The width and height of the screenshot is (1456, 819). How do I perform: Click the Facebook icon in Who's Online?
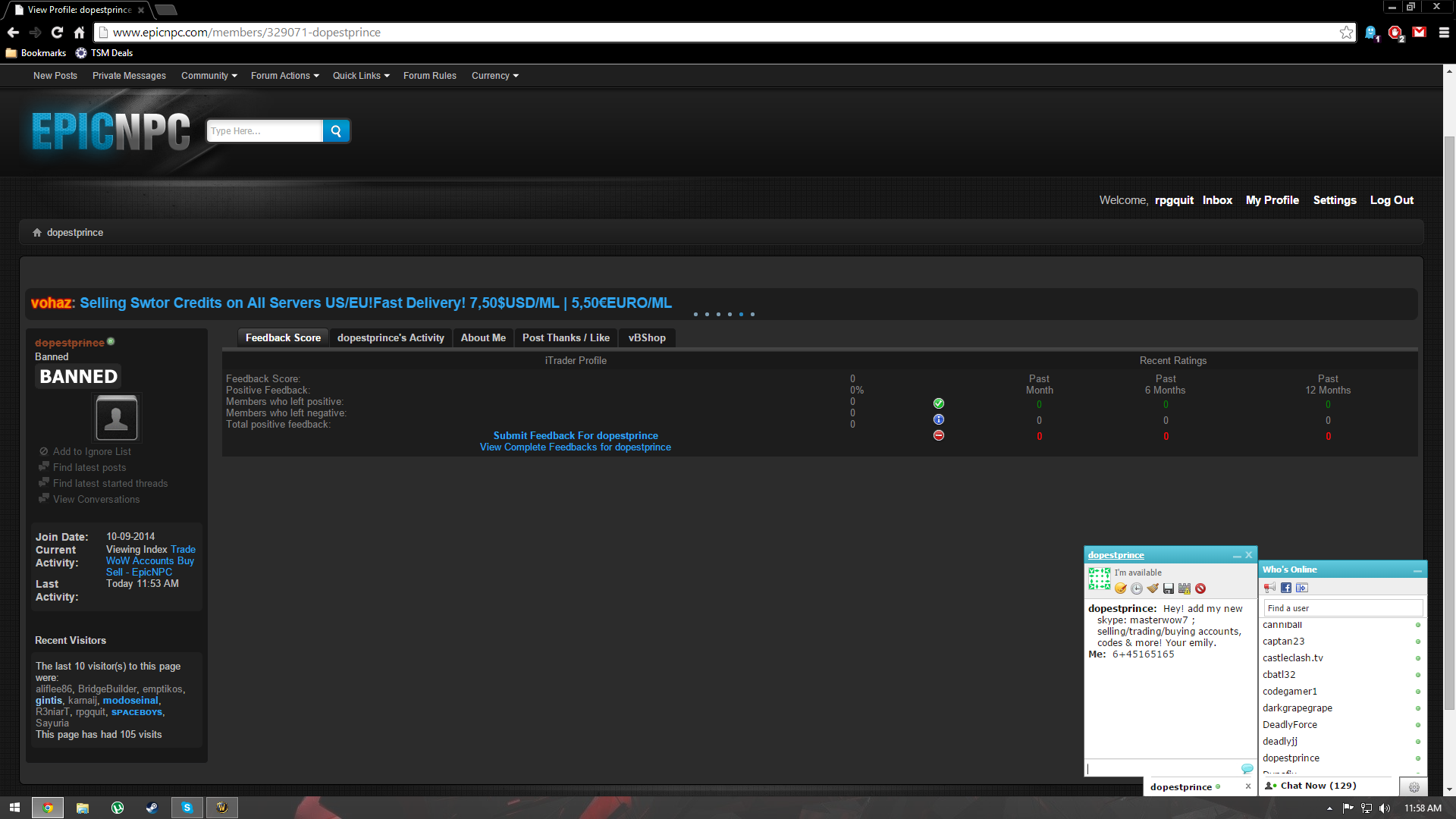click(1286, 588)
